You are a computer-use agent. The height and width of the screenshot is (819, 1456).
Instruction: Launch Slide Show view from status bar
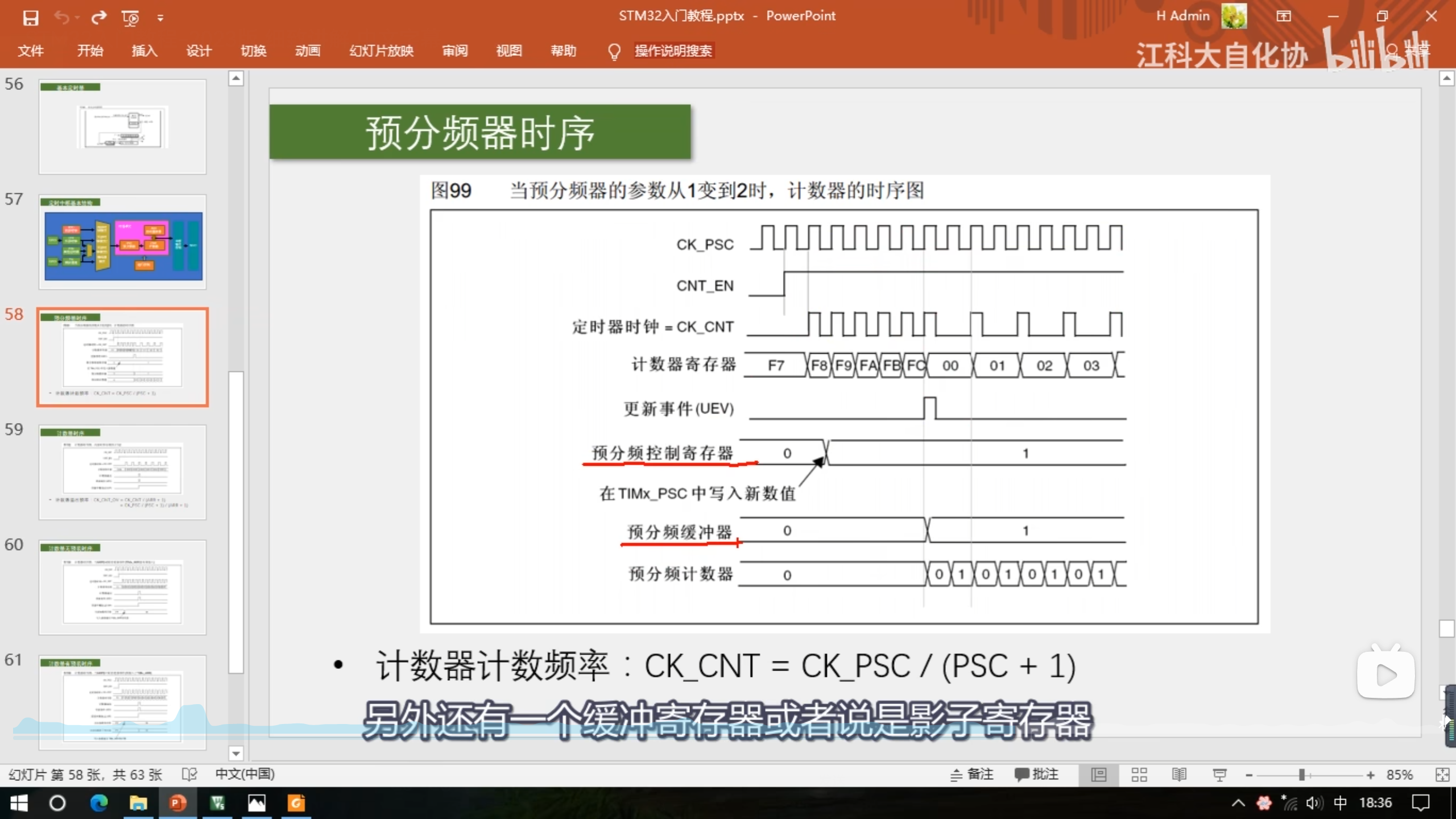[x=1219, y=775]
